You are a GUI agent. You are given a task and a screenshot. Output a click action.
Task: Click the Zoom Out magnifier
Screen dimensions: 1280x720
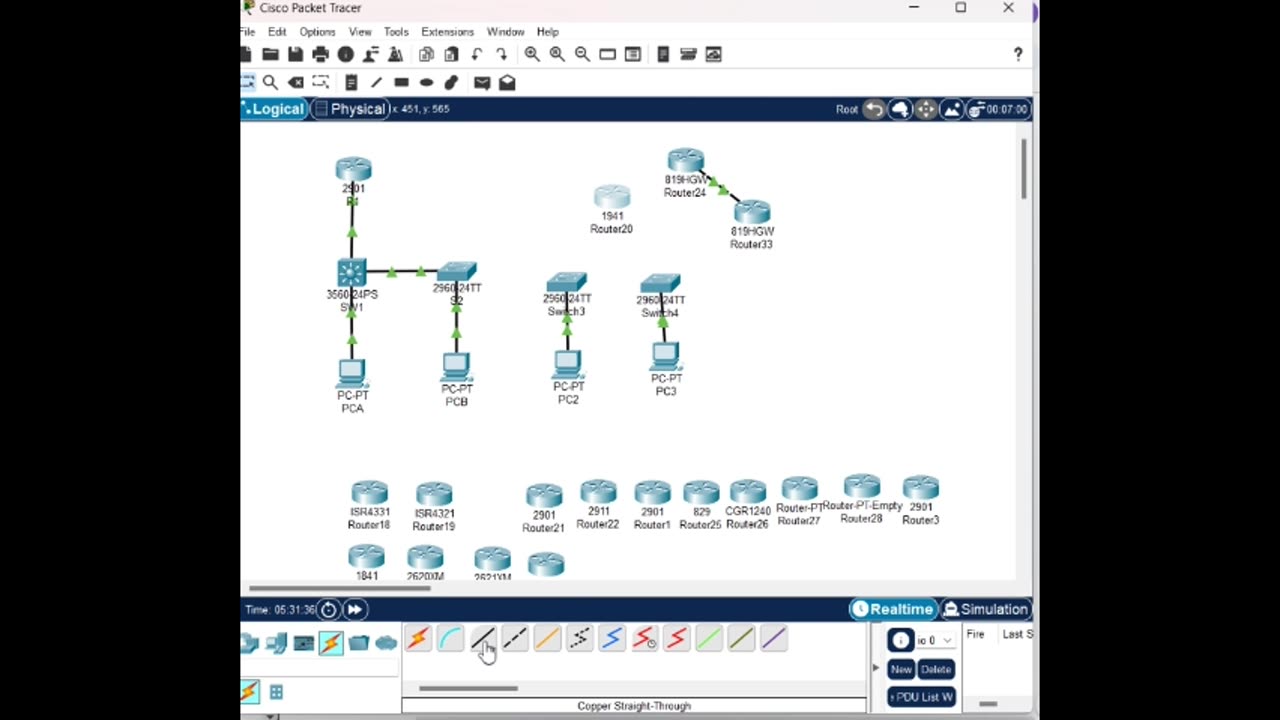(582, 54)
